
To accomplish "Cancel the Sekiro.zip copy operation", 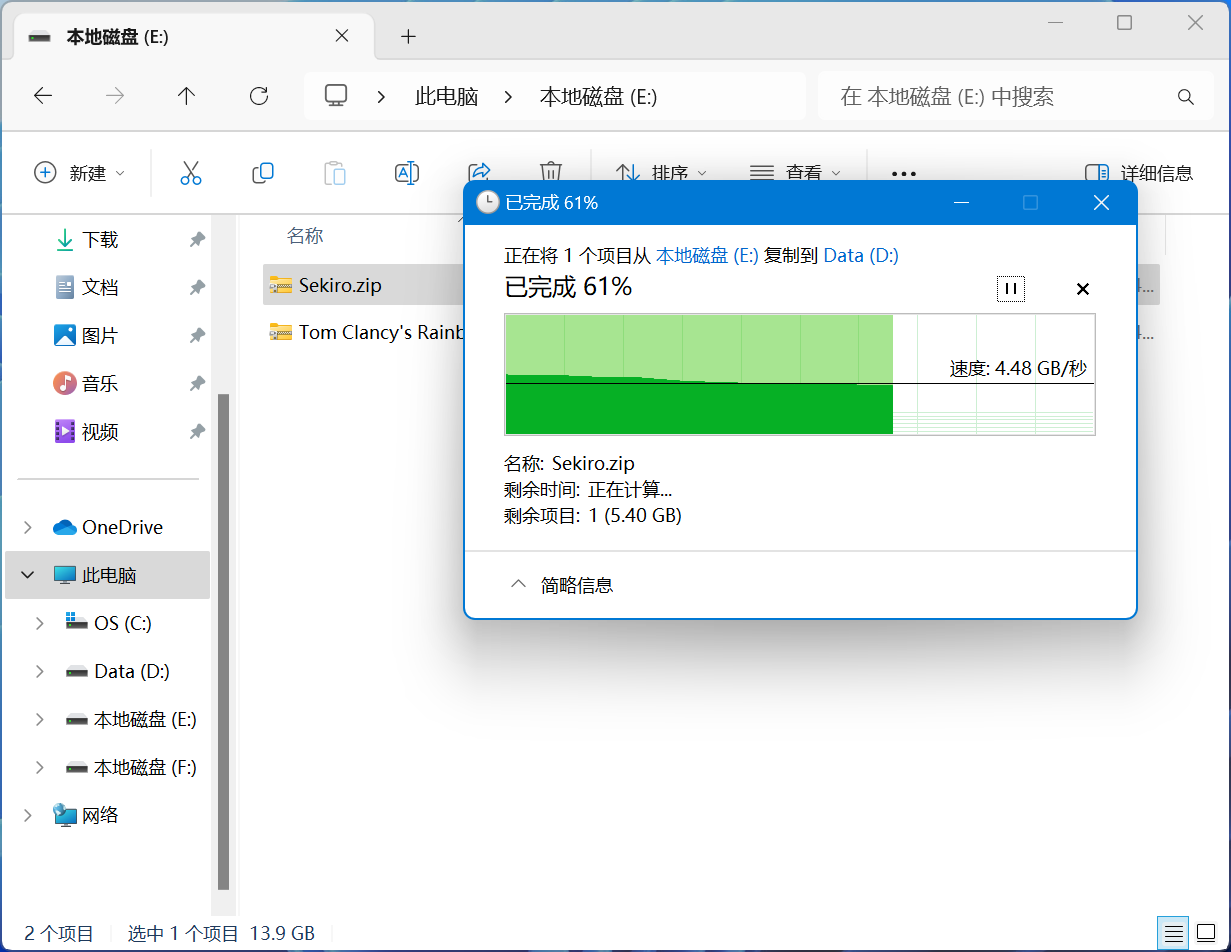I will click(1082, 289).
